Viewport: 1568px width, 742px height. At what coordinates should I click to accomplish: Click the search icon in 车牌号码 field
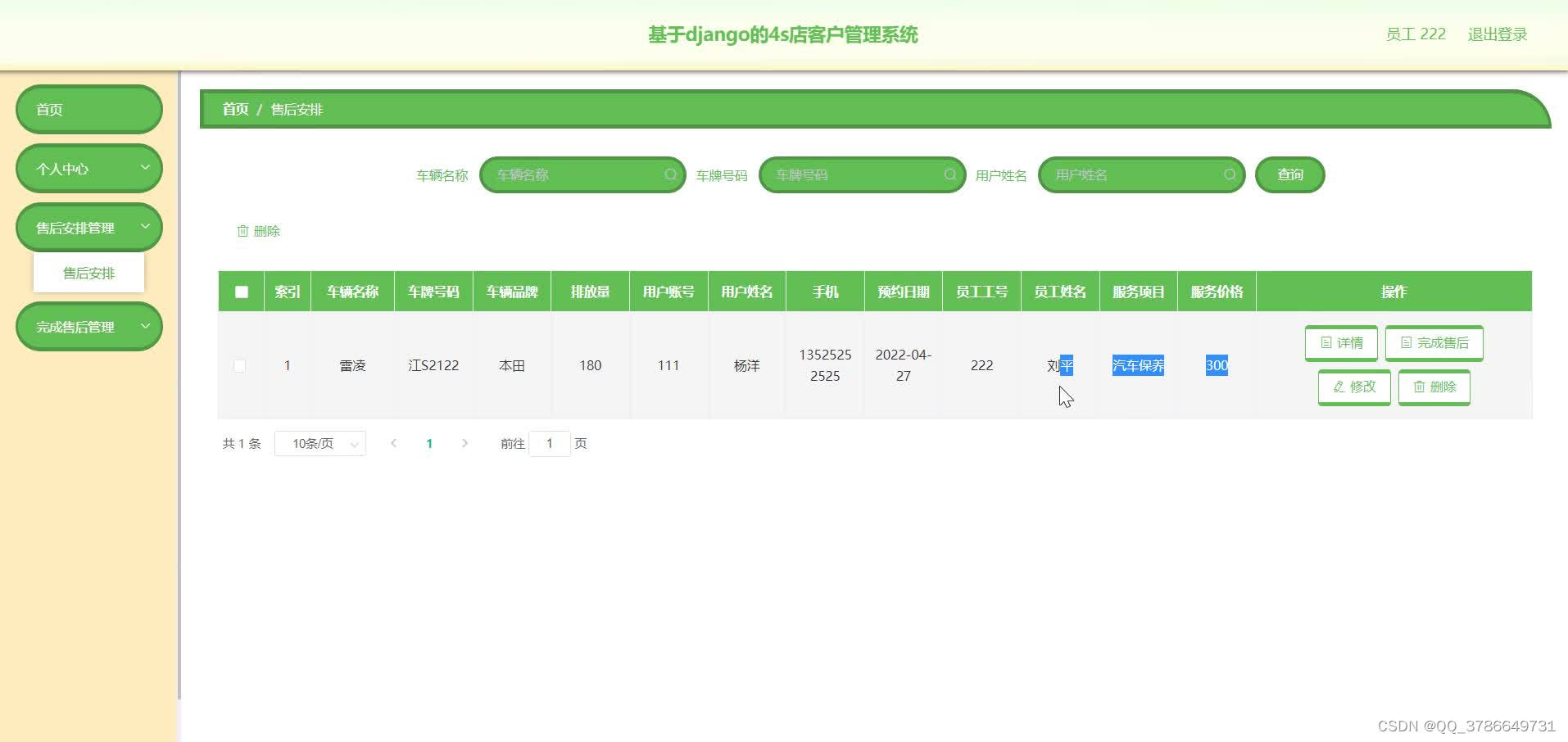click(x=949, y=174)
